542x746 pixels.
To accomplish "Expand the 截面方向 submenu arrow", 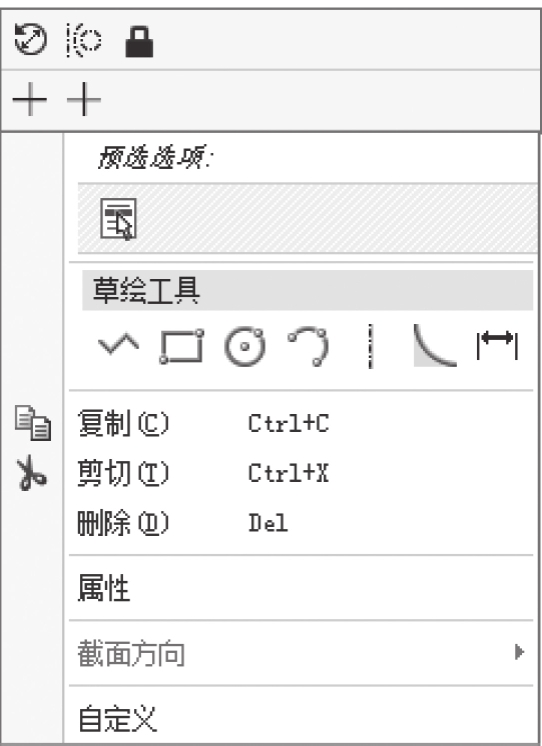I will point(520,652).
